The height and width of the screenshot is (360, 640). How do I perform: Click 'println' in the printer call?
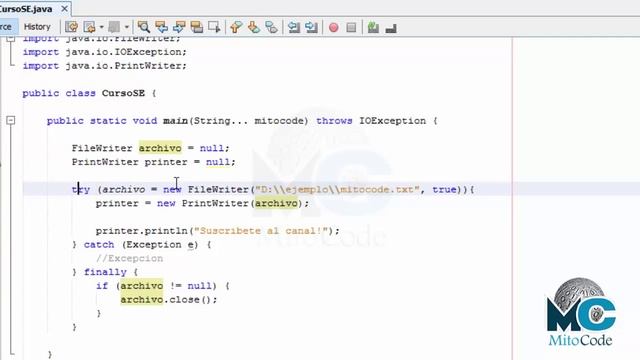(x=166, y=231)
